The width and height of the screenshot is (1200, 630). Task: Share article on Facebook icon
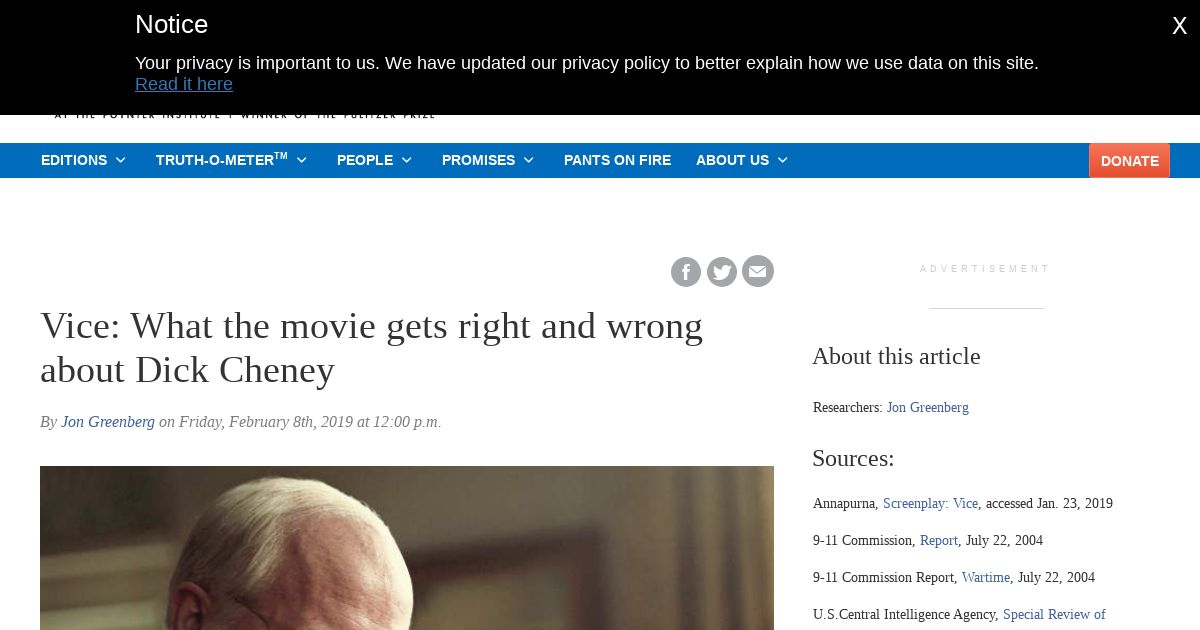(x=686, y=272)
